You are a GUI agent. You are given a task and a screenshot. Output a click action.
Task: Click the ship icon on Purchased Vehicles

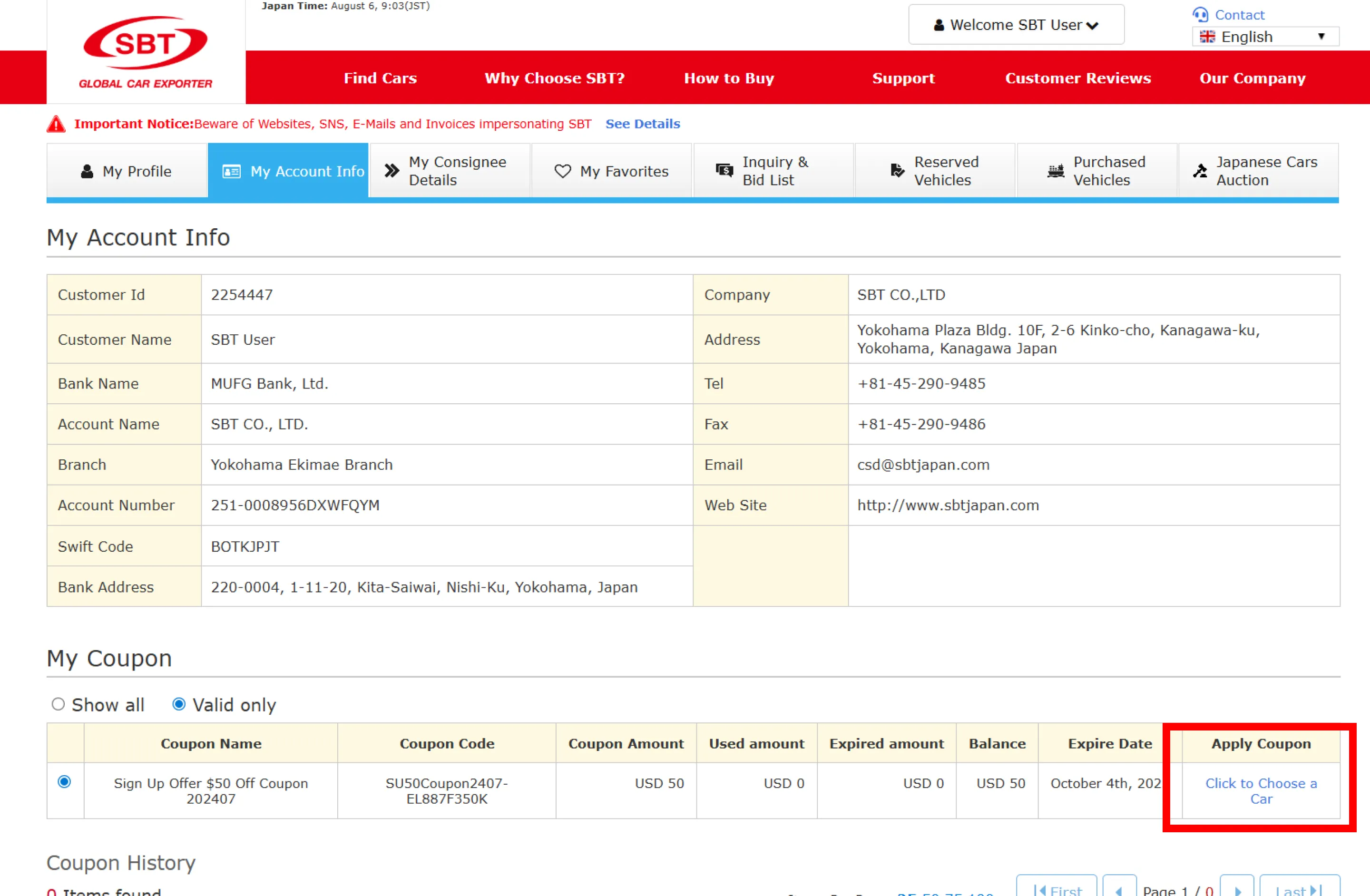[1055, 171]
